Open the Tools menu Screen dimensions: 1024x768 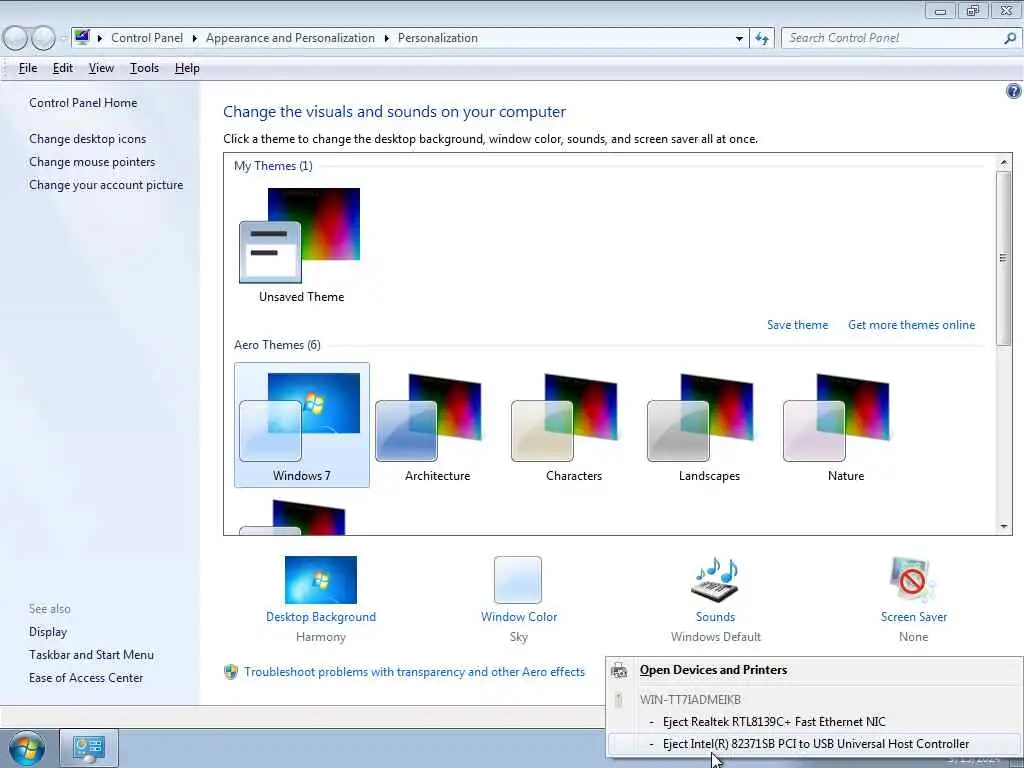[x=144, y=68]
